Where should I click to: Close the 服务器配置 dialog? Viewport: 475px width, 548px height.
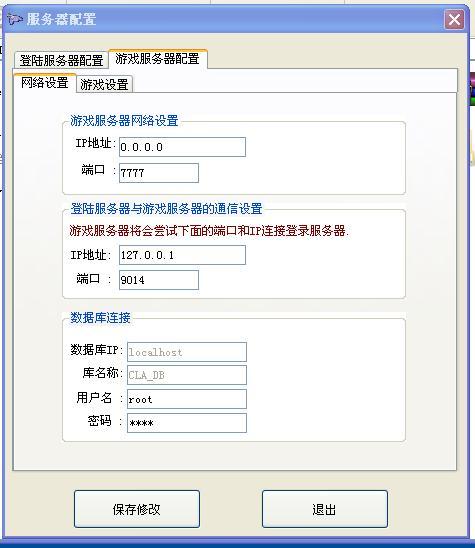(x=454, y=19)
